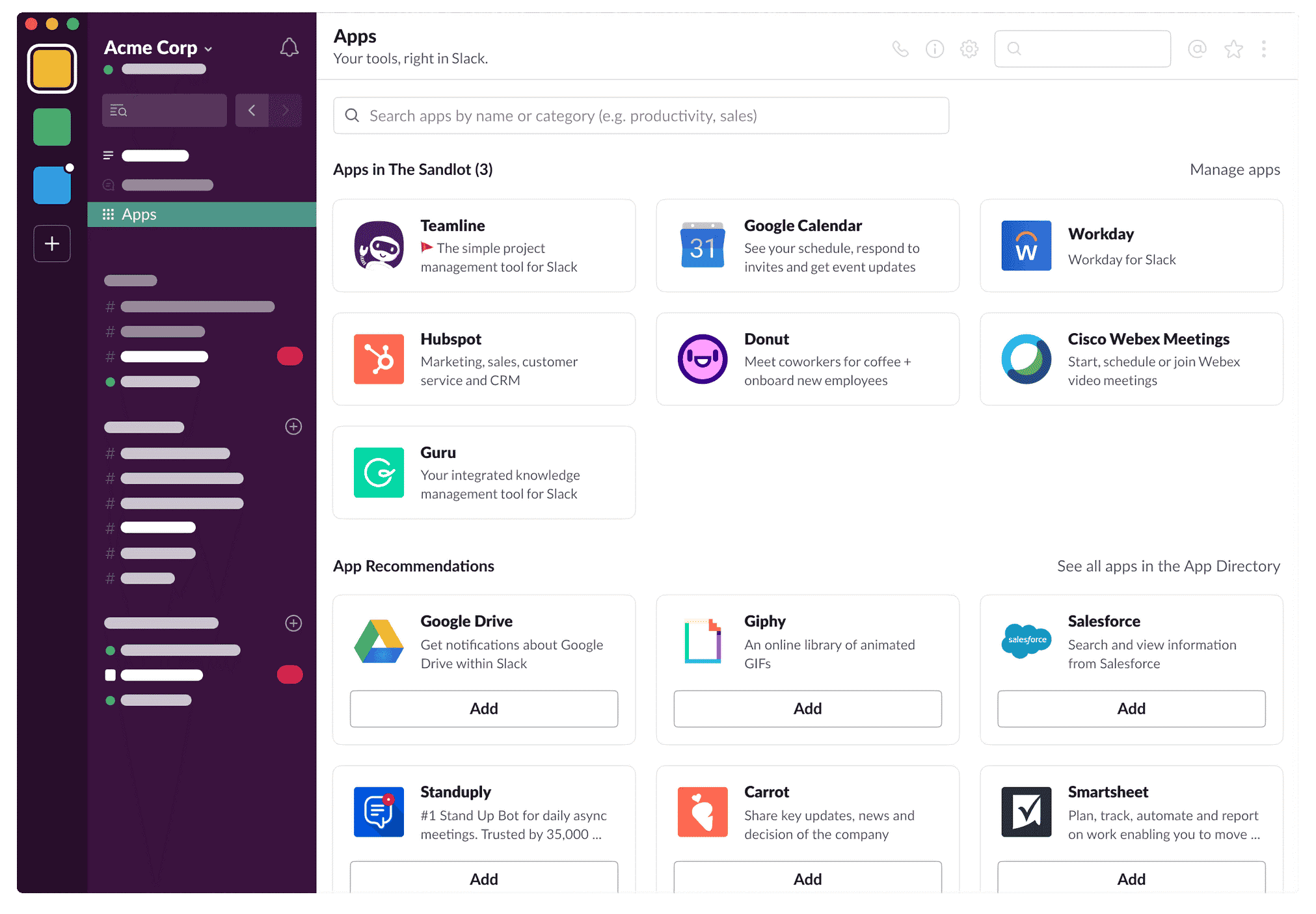Screen dimensions: 1316x914
Task: Add the Standuply app
Action: (x=484, y=878)
